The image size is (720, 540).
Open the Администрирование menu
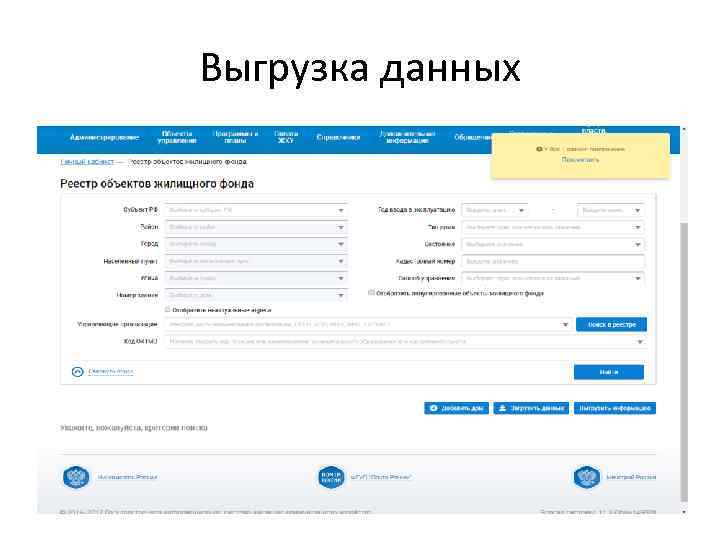[105, 137]
